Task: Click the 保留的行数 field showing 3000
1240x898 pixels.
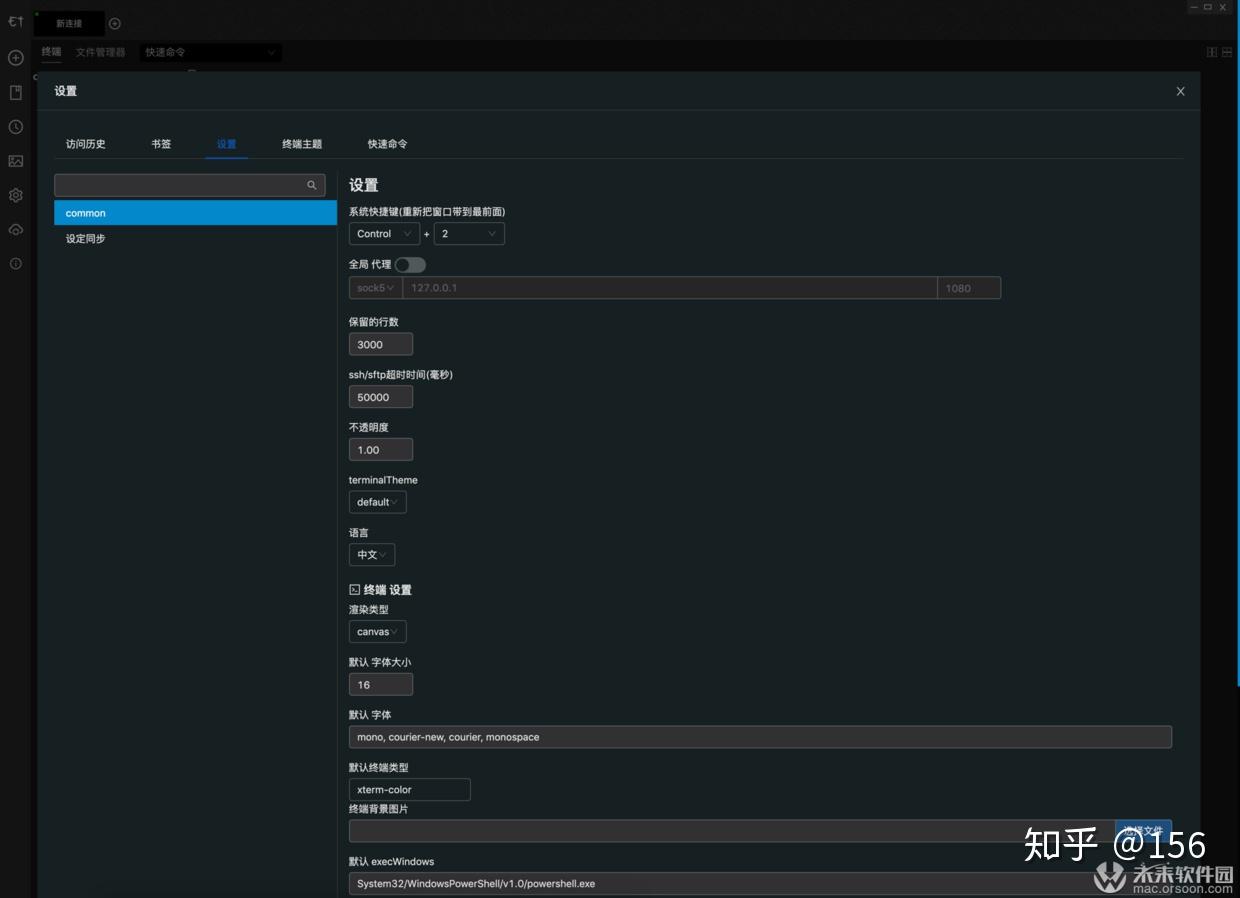Action: pos(381,344)
